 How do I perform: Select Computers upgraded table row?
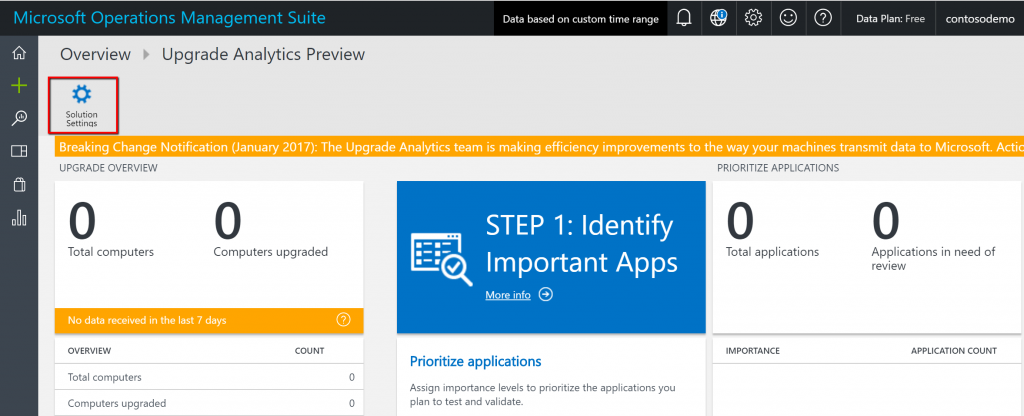(x=209, y=403)
